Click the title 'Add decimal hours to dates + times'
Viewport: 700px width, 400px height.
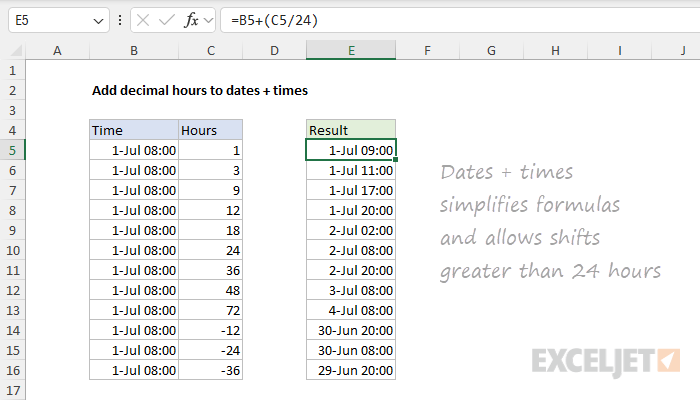[200, 91]
